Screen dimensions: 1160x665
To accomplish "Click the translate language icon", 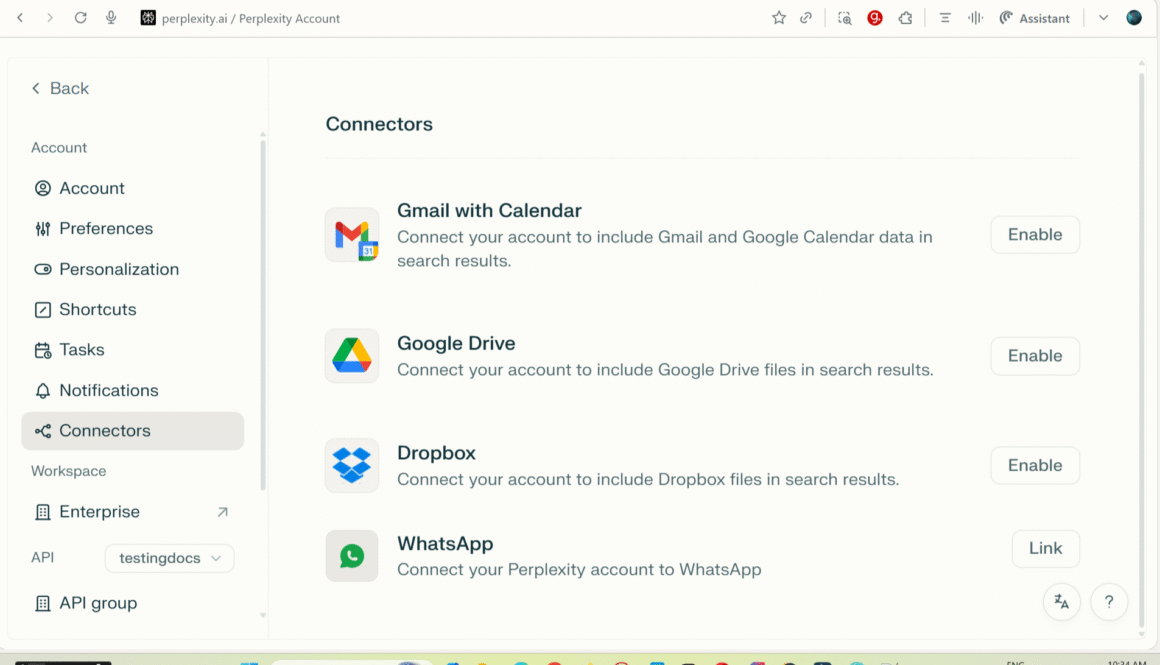I will [x=1061, y=602].
